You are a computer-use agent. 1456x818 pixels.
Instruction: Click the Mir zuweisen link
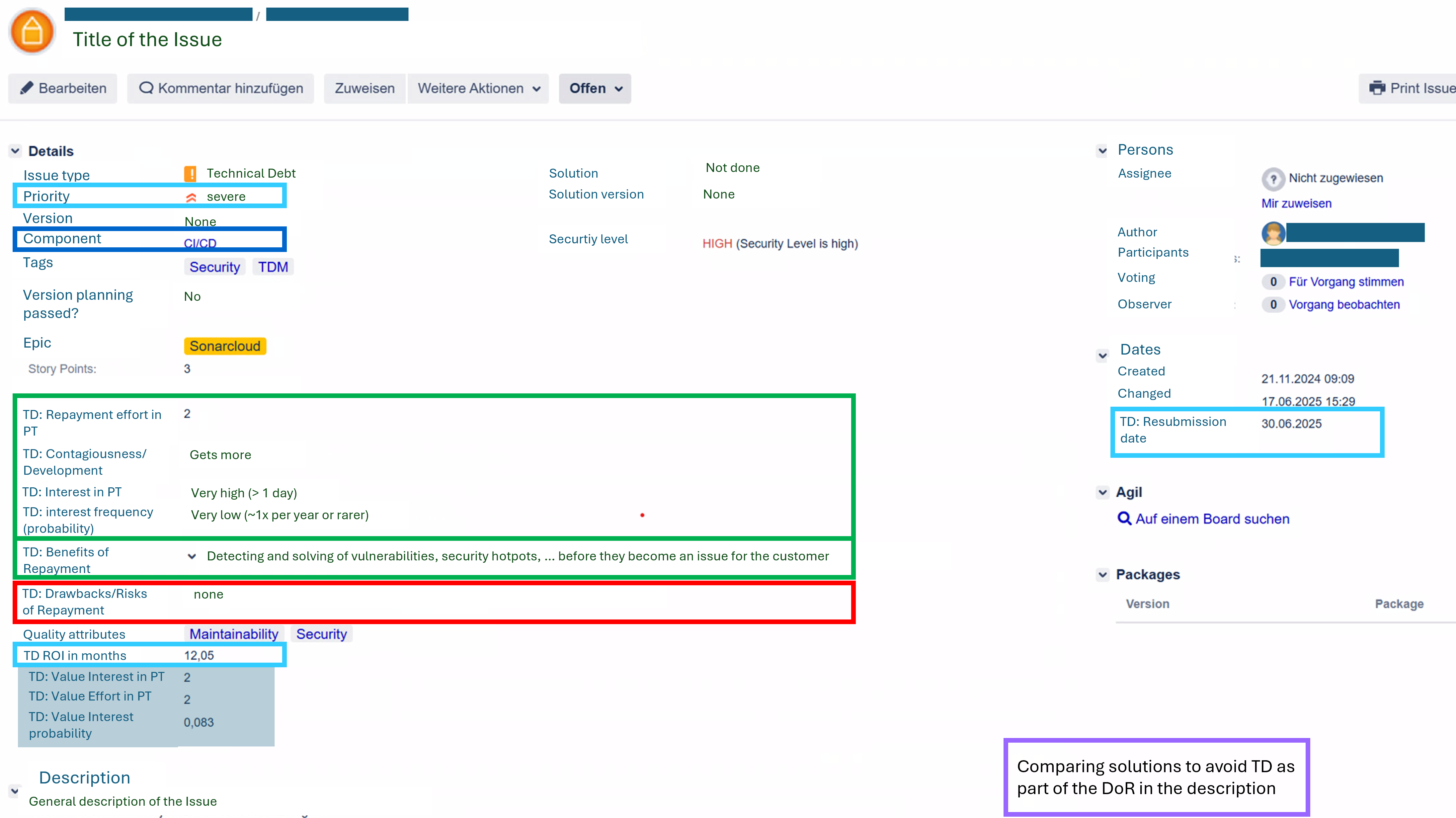pyautogui.click(x=1296, y=204)
